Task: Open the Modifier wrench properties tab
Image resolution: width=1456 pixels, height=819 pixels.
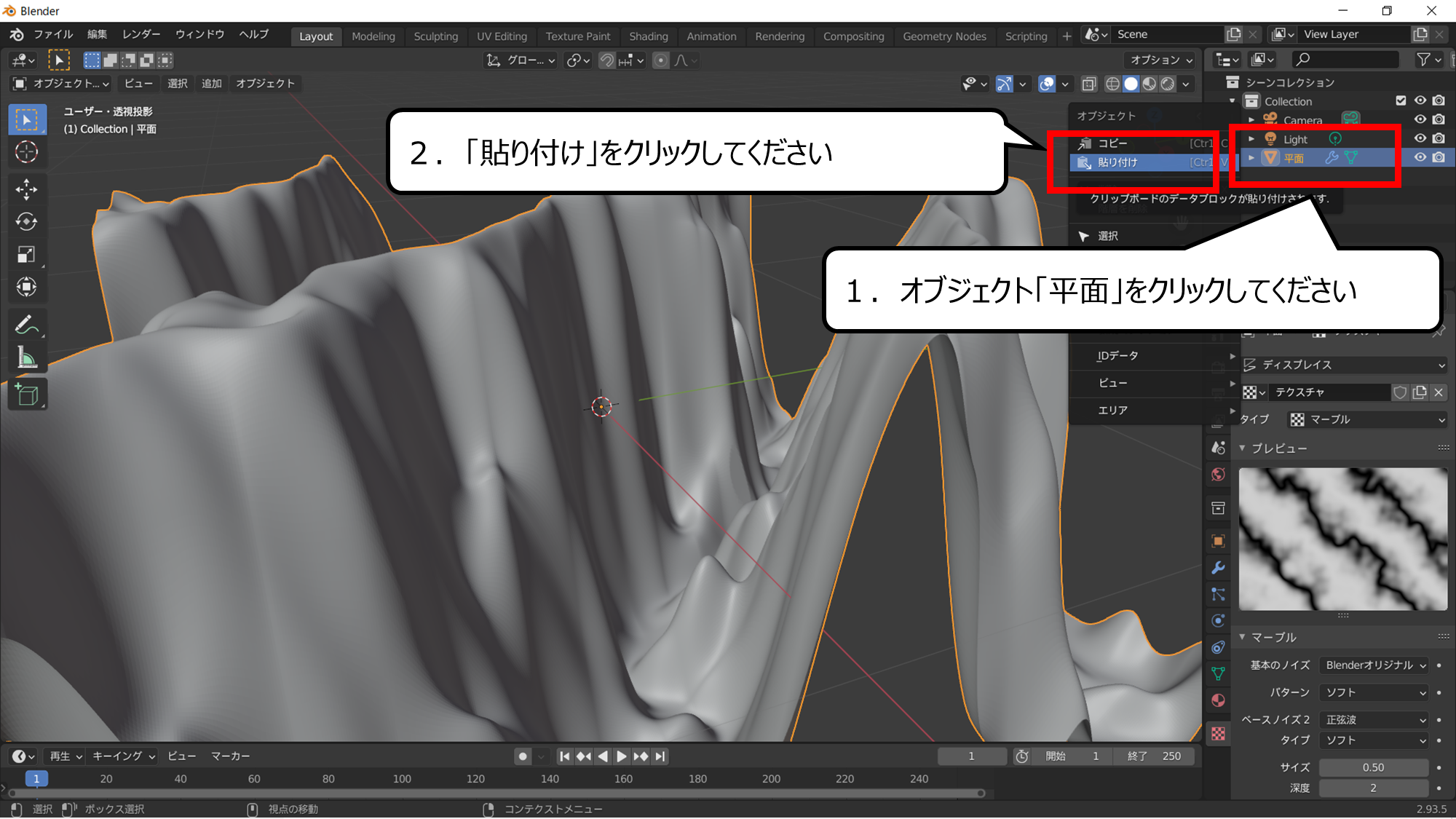Action: point(1218,568)
